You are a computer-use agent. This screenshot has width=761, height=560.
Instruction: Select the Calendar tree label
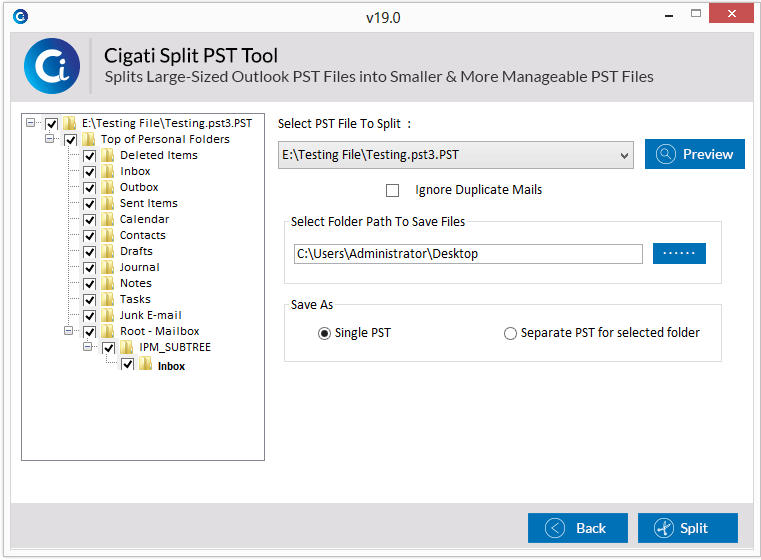click(144, 219)
